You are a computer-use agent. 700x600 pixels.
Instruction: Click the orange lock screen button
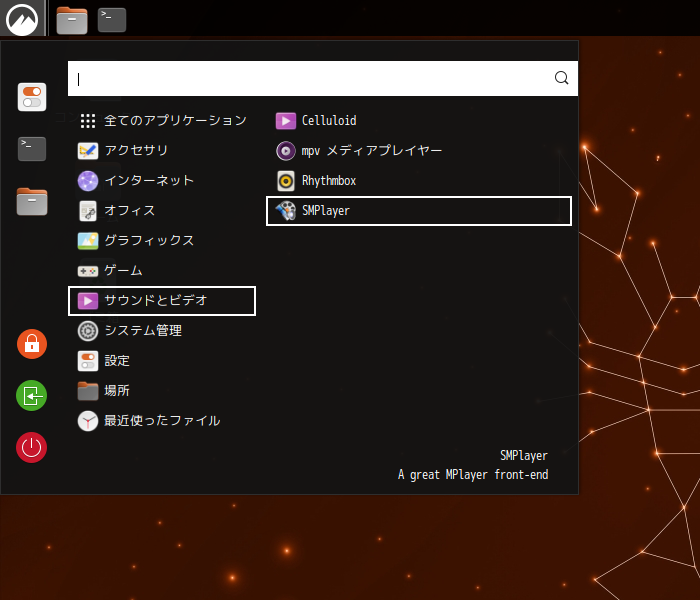[x=32, y=344]
